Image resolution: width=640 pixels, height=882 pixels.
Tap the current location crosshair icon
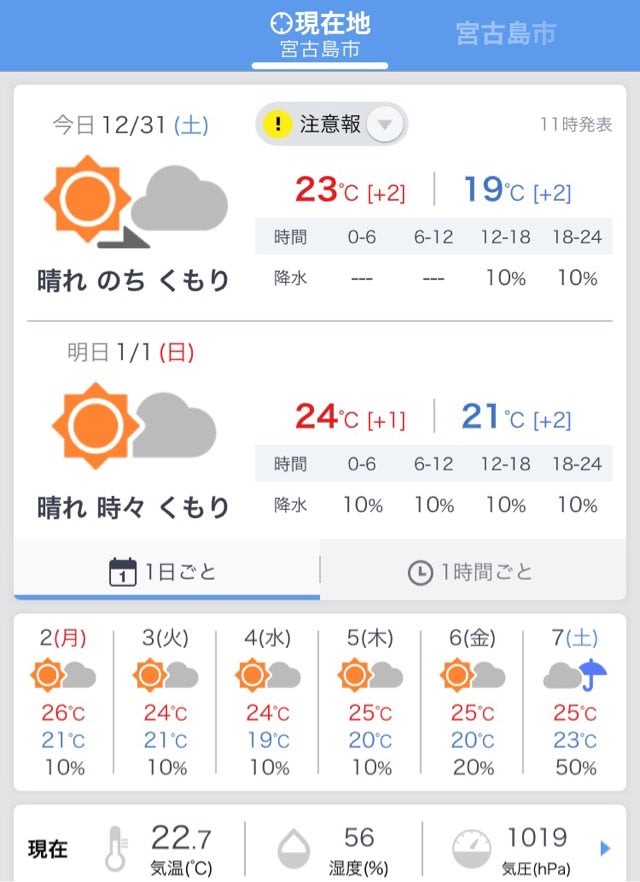[x=281, y=23]
